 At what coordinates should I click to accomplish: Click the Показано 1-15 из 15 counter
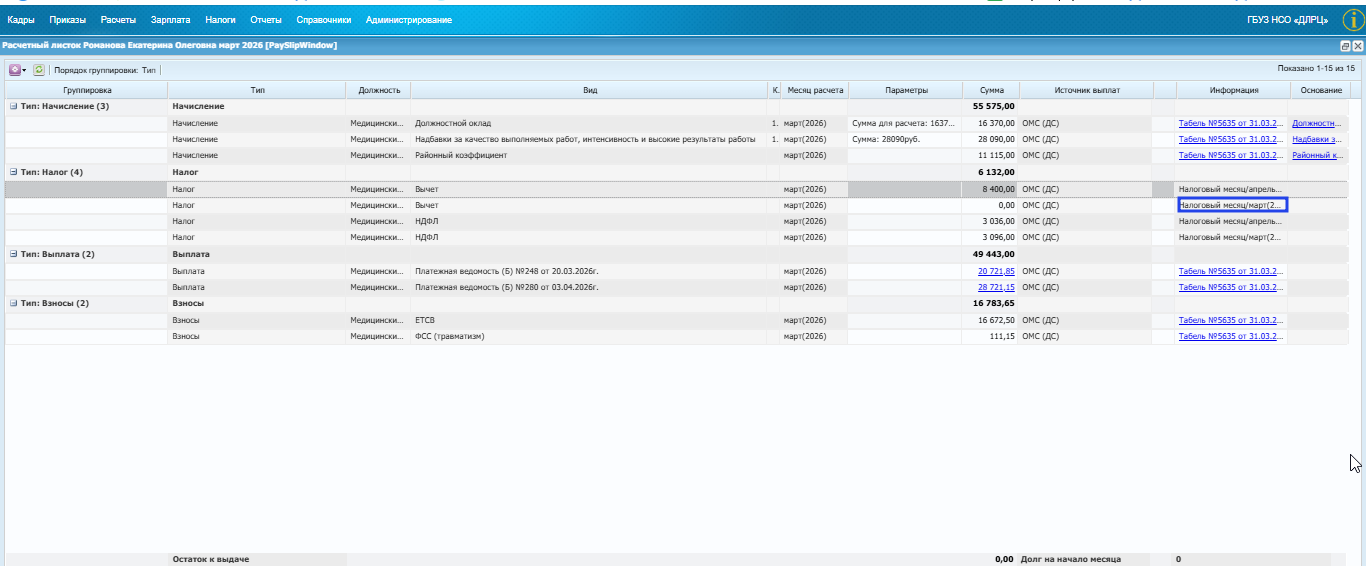click(x=1316, y=69)
